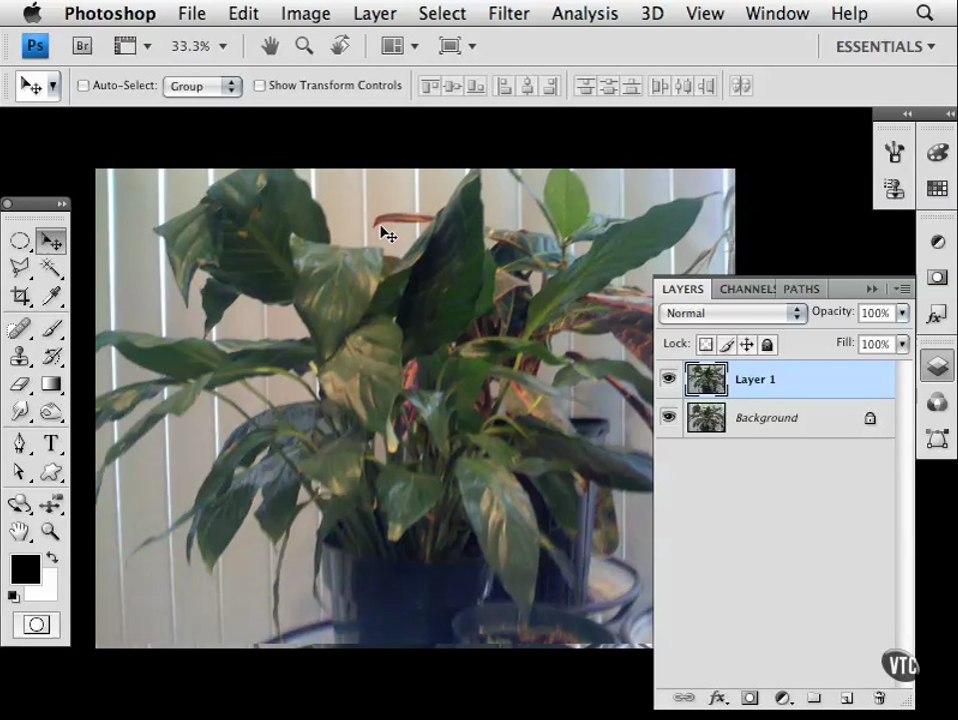Create new fill or adjustment layer
The height and width of the screenshot is (720, 958).
pyautogui.click(x=782, y=697)
